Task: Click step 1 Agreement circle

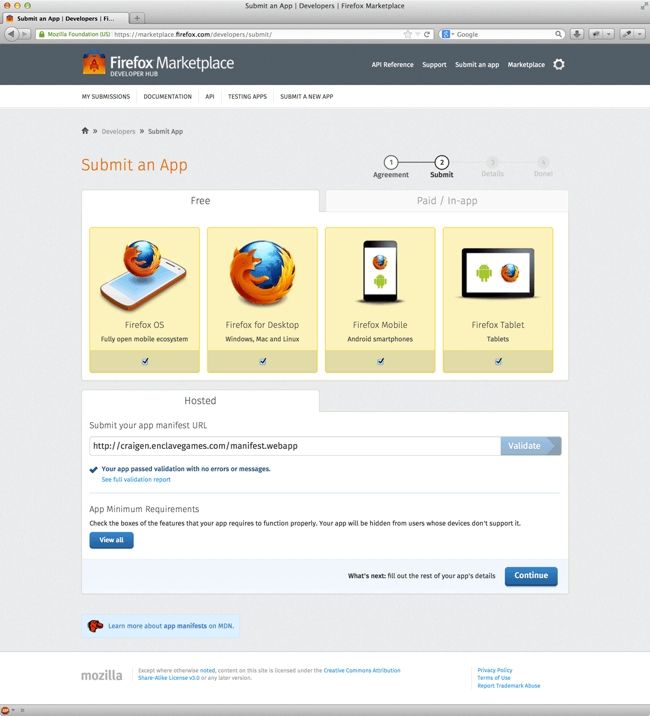Action: pos(391,162)
